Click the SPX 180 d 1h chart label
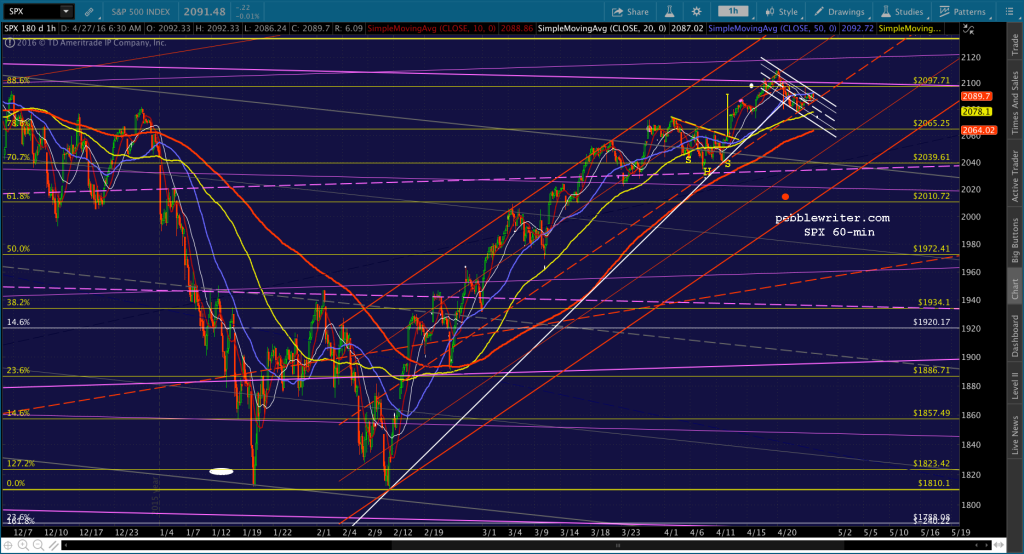1024x554 pixels. click(x=30, y=29)
